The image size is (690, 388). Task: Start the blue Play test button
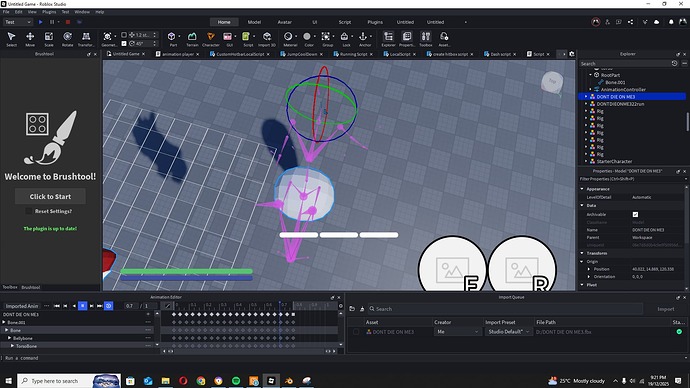[x=40, y=22]
